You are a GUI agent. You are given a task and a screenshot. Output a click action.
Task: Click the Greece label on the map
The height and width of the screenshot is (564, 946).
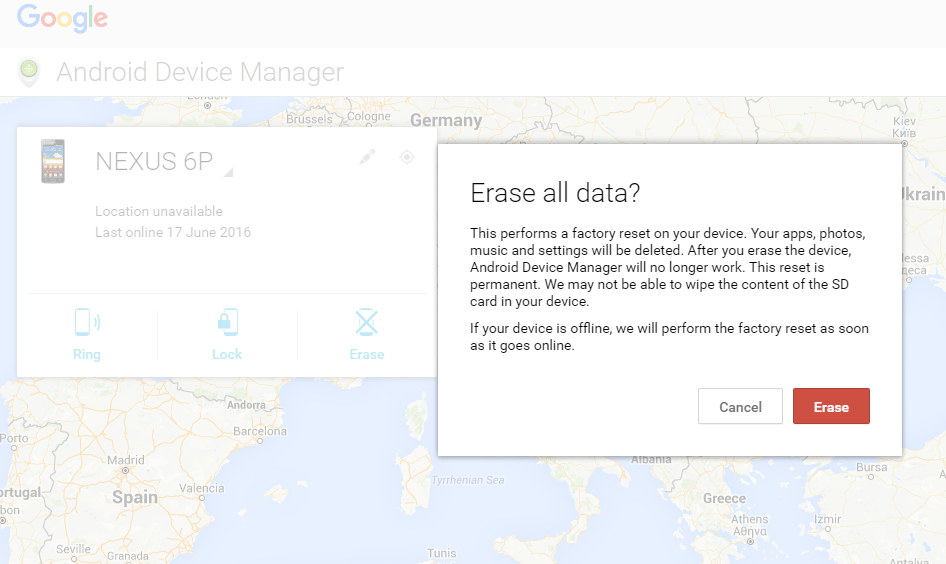[724, 498]
